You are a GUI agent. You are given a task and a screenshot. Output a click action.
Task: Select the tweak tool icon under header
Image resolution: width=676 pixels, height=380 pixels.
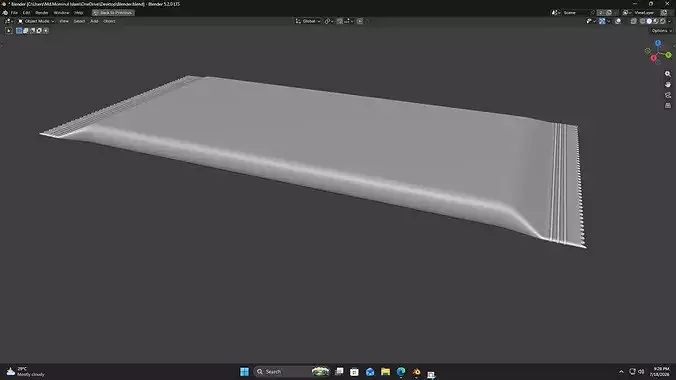pyautogui.click(x=9, y=31)
